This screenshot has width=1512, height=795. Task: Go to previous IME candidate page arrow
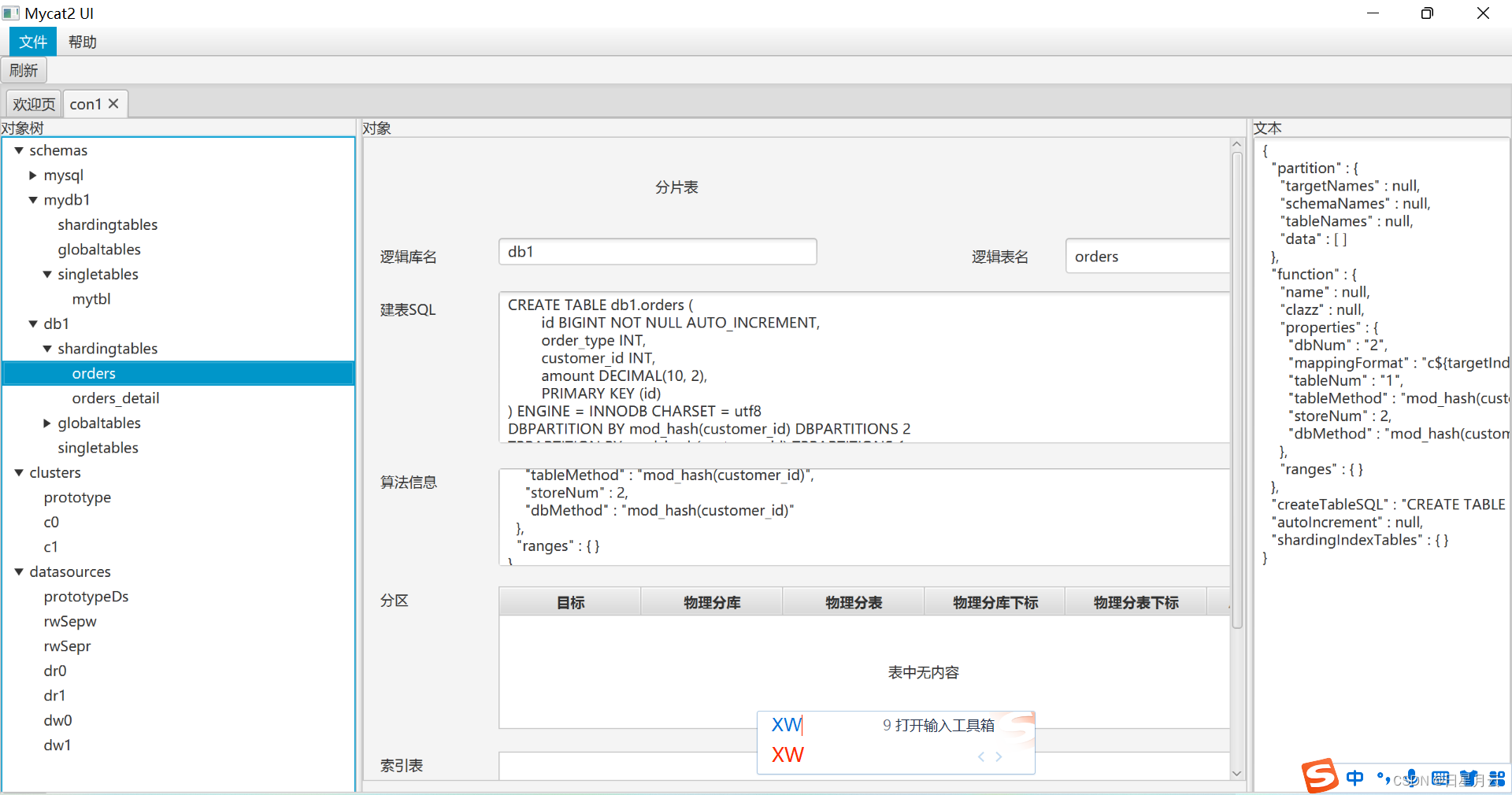point(981,756)
